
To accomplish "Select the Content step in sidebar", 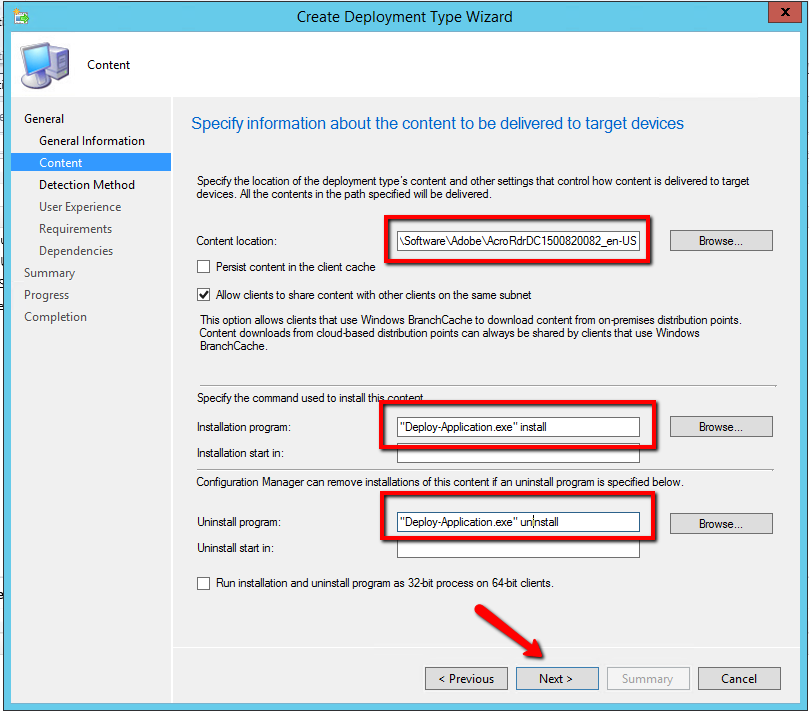I will (x=61, y=163).
